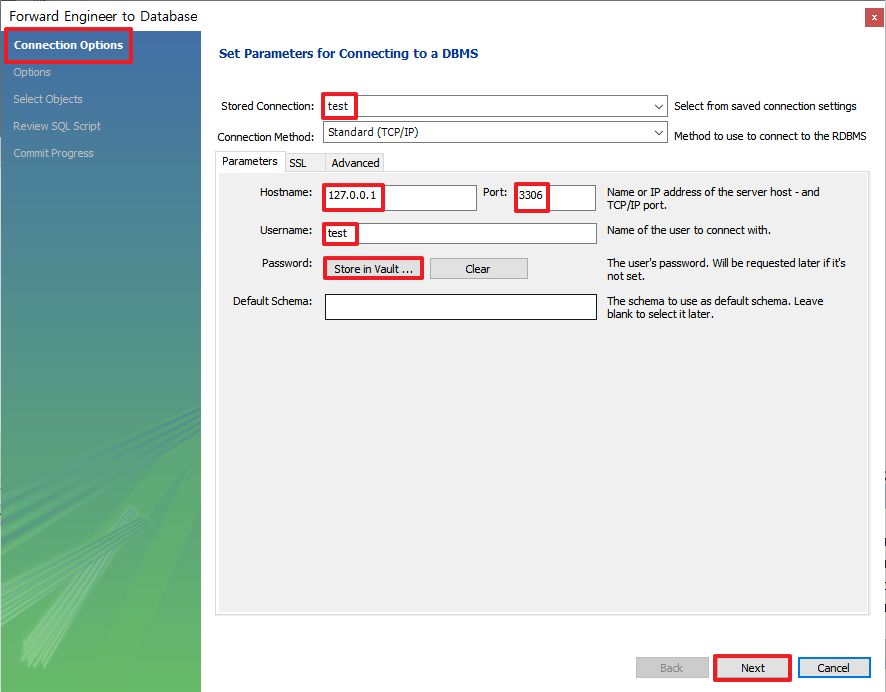Click the Default Schema text box
The width and height of the screenshot is (886, 692).
tap(461, 307)
